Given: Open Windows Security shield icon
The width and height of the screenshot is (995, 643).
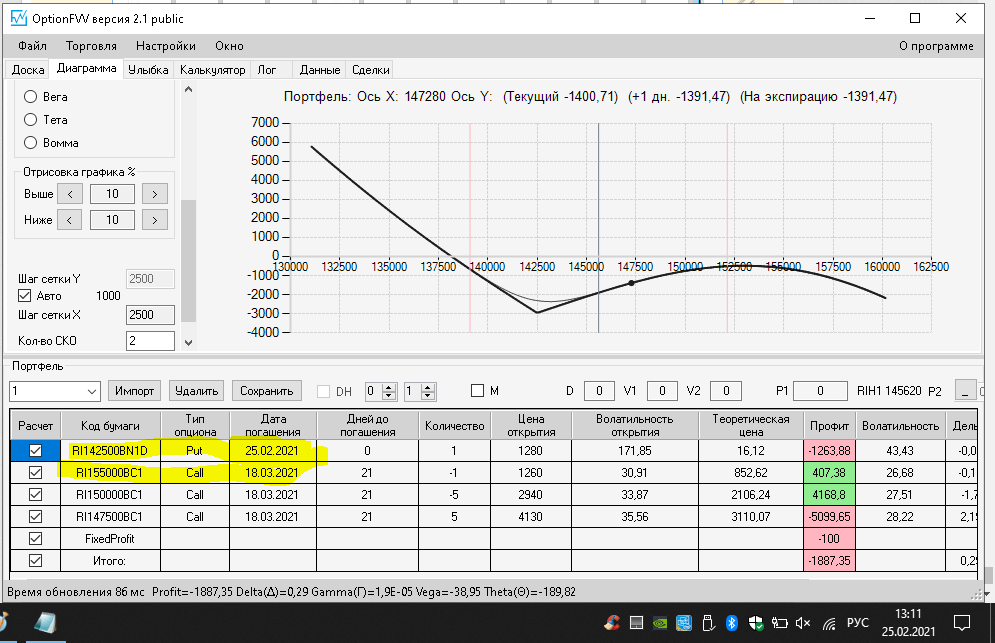Looking at the screenshot, I should point(756,623).
